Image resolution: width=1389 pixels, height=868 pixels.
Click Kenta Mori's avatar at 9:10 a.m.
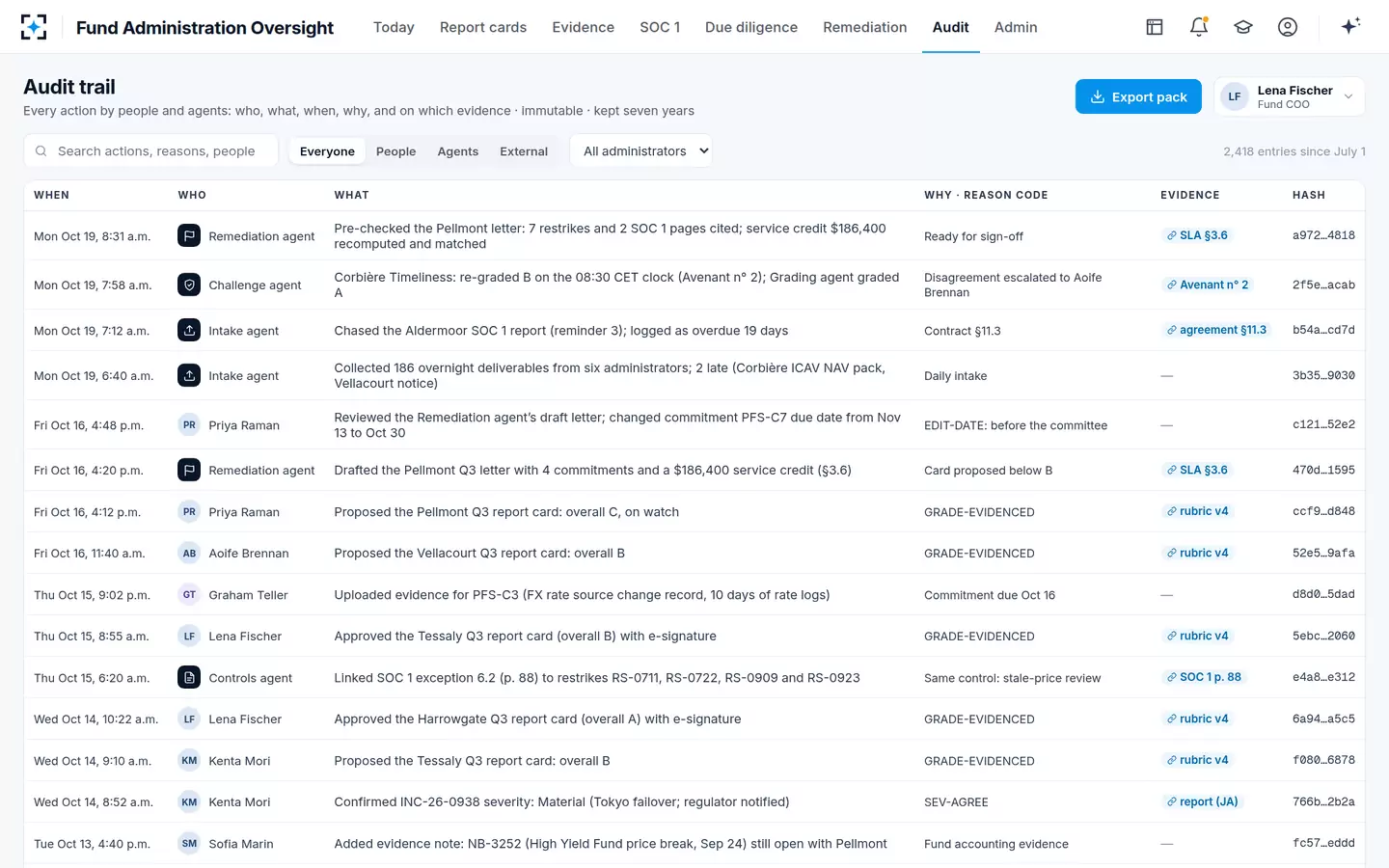pos(189,760)
